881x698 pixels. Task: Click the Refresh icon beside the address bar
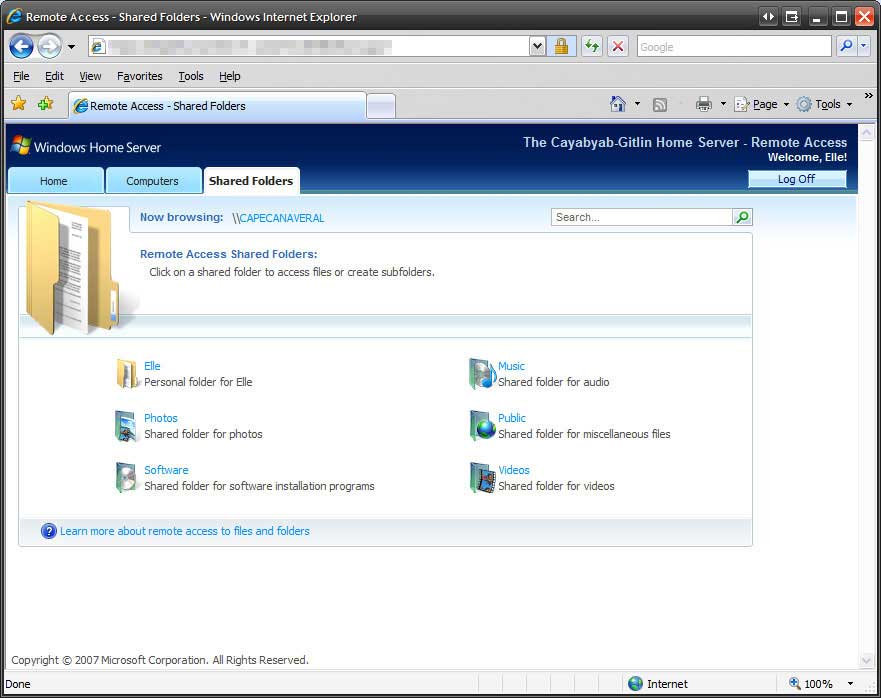[590, 46]
